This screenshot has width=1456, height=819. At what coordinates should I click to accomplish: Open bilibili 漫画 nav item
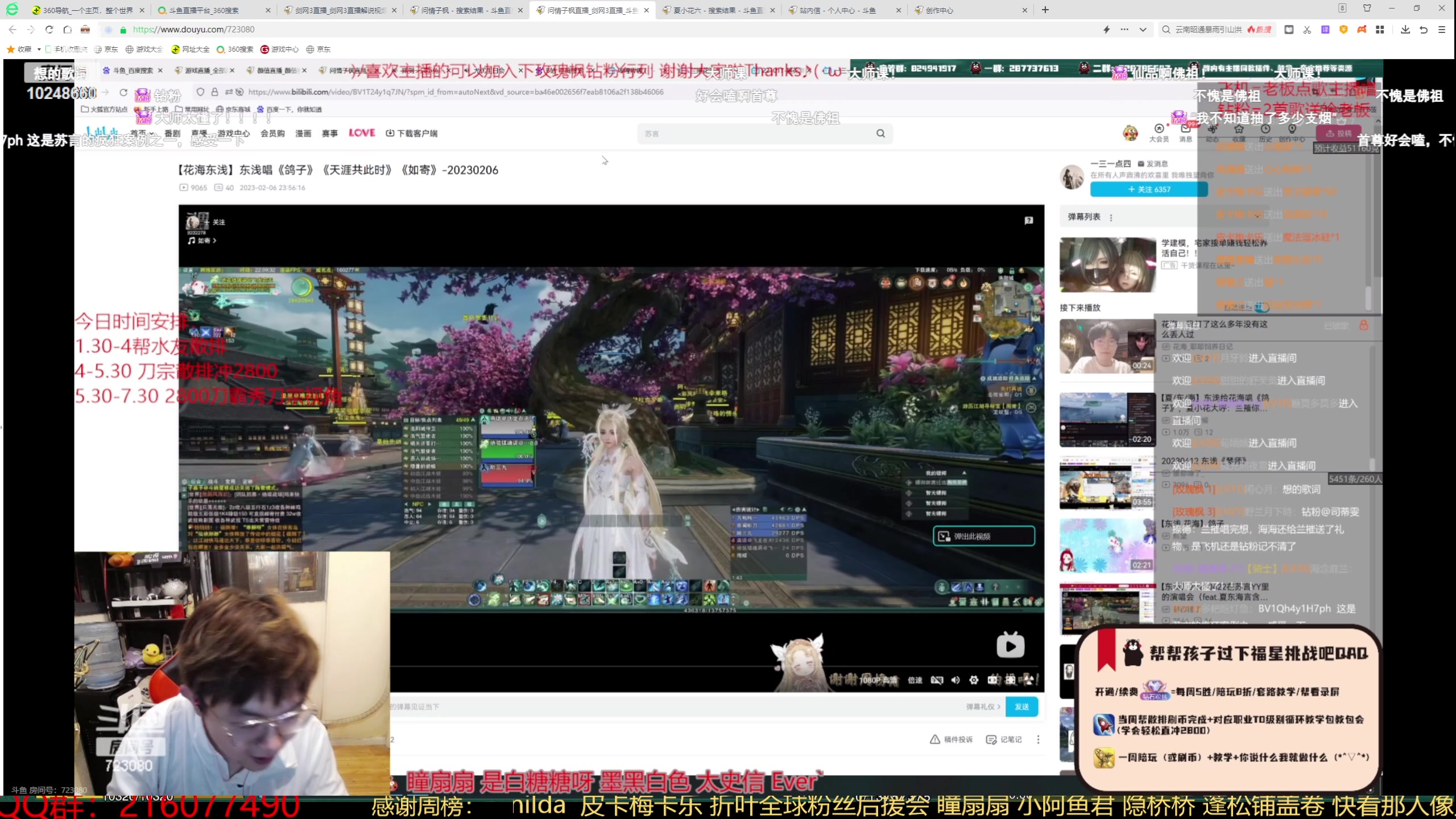(x=303, y=133)
